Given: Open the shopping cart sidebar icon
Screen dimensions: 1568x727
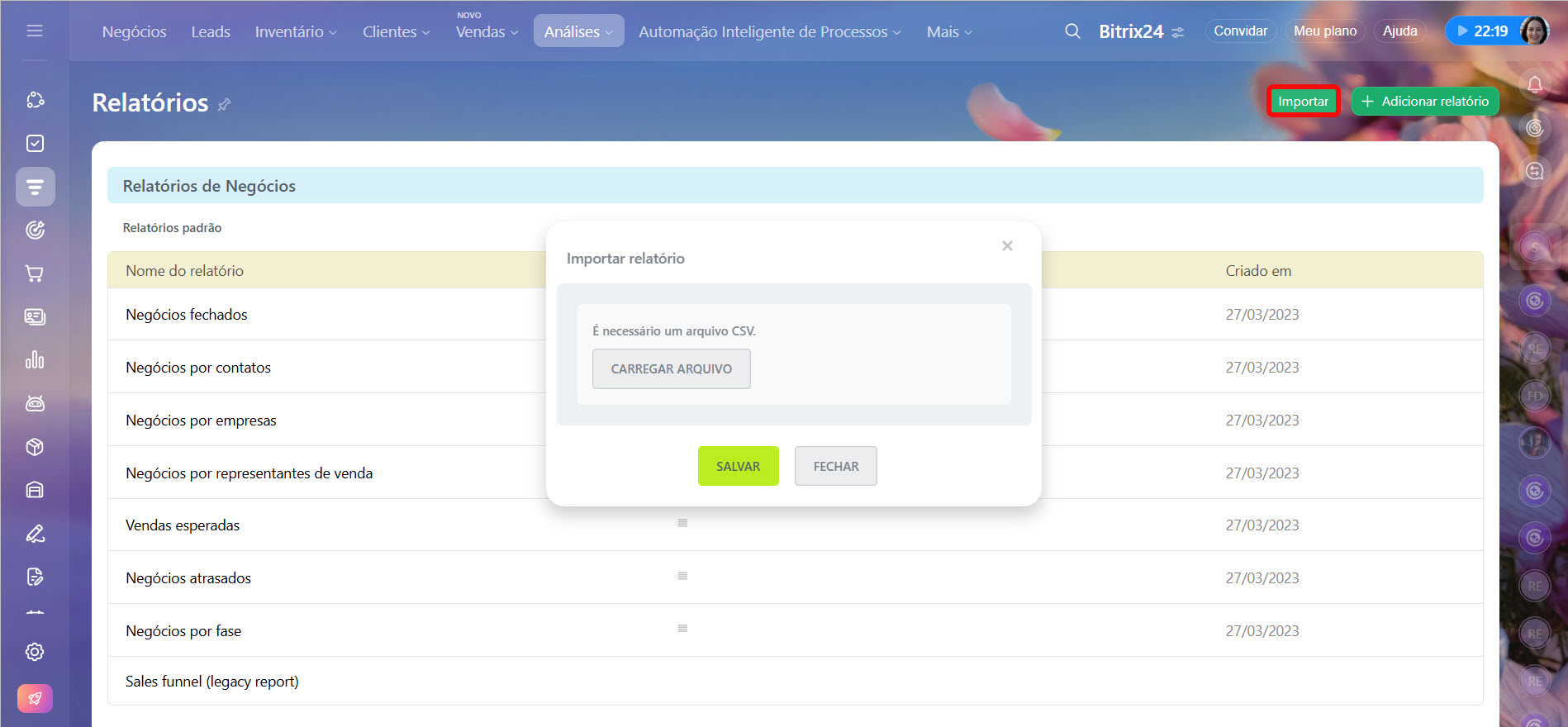Looking at the screenshot, I should pos(35,273).
